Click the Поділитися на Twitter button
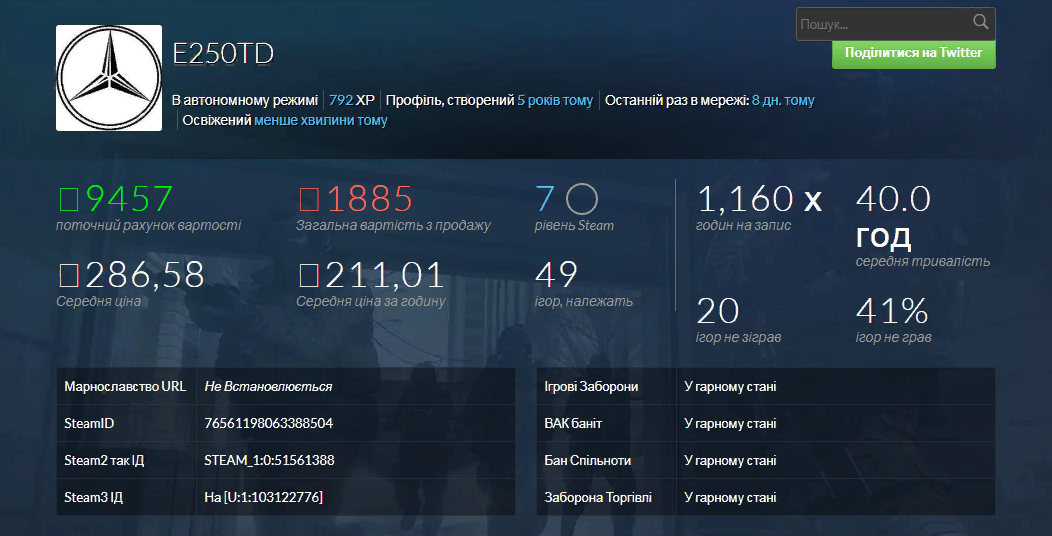 tap(913, 53)
